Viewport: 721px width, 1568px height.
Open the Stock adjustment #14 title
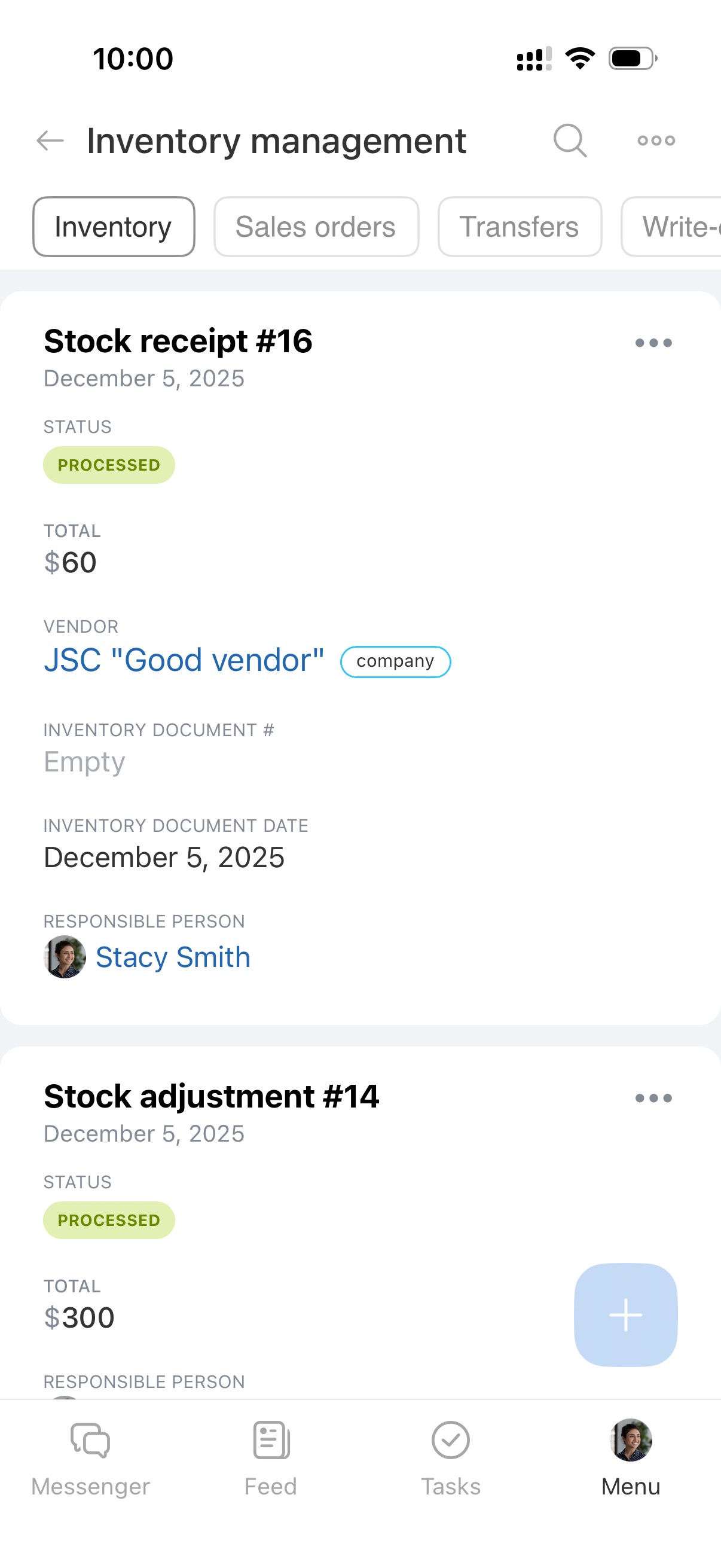click(211, 1096)
